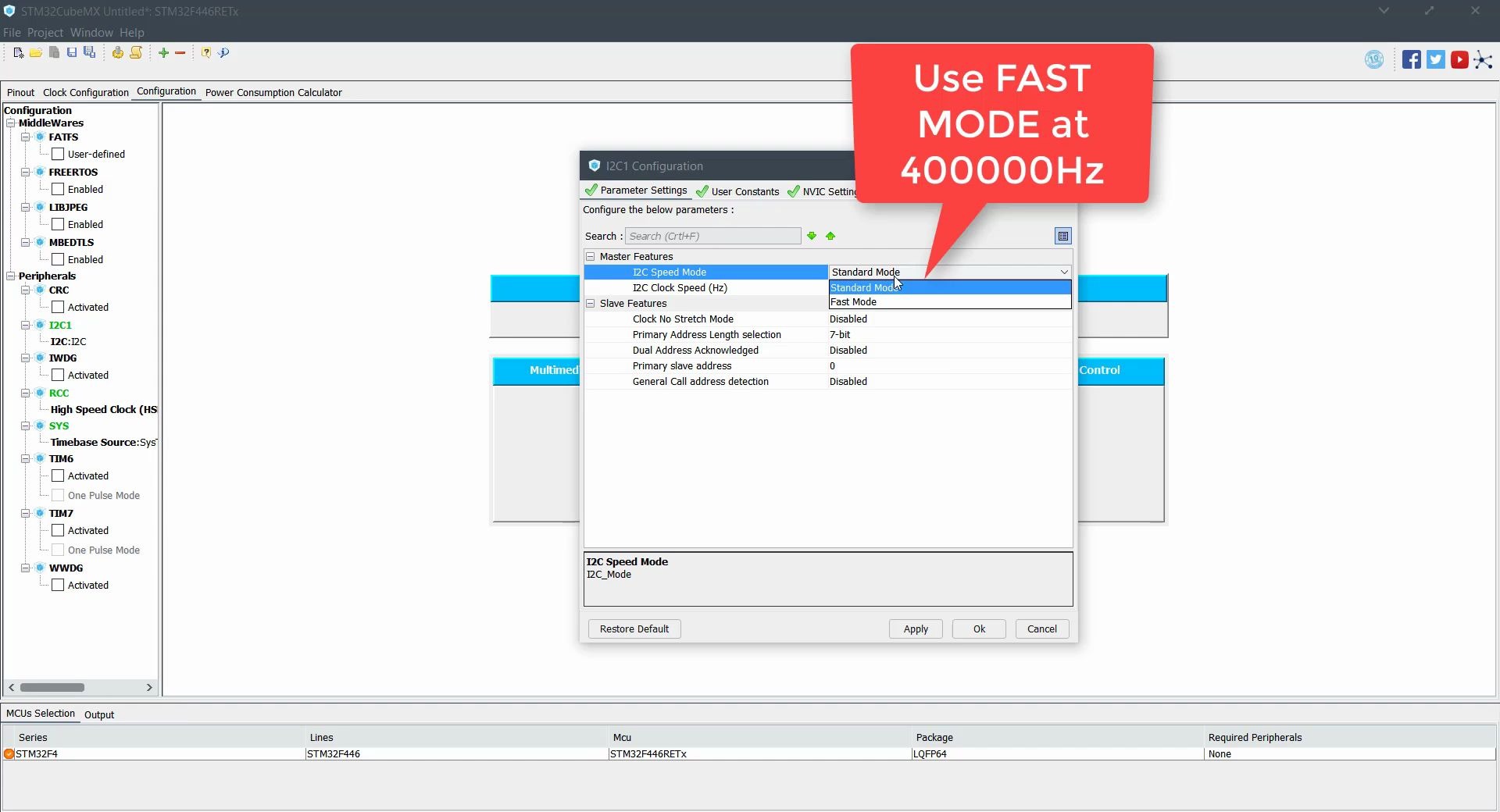Open Help with the question mark icon
The width and height of the screenshot is (1500, 812).
pyautogui.click(x=205, y=52)
